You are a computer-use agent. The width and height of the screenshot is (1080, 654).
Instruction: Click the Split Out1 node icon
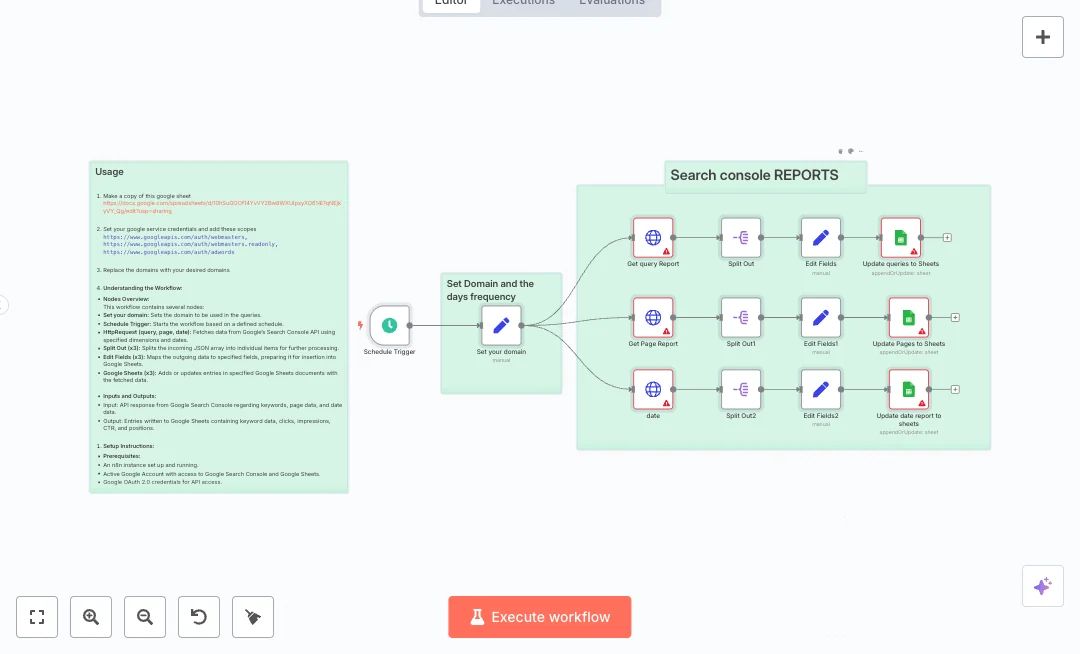741,317
